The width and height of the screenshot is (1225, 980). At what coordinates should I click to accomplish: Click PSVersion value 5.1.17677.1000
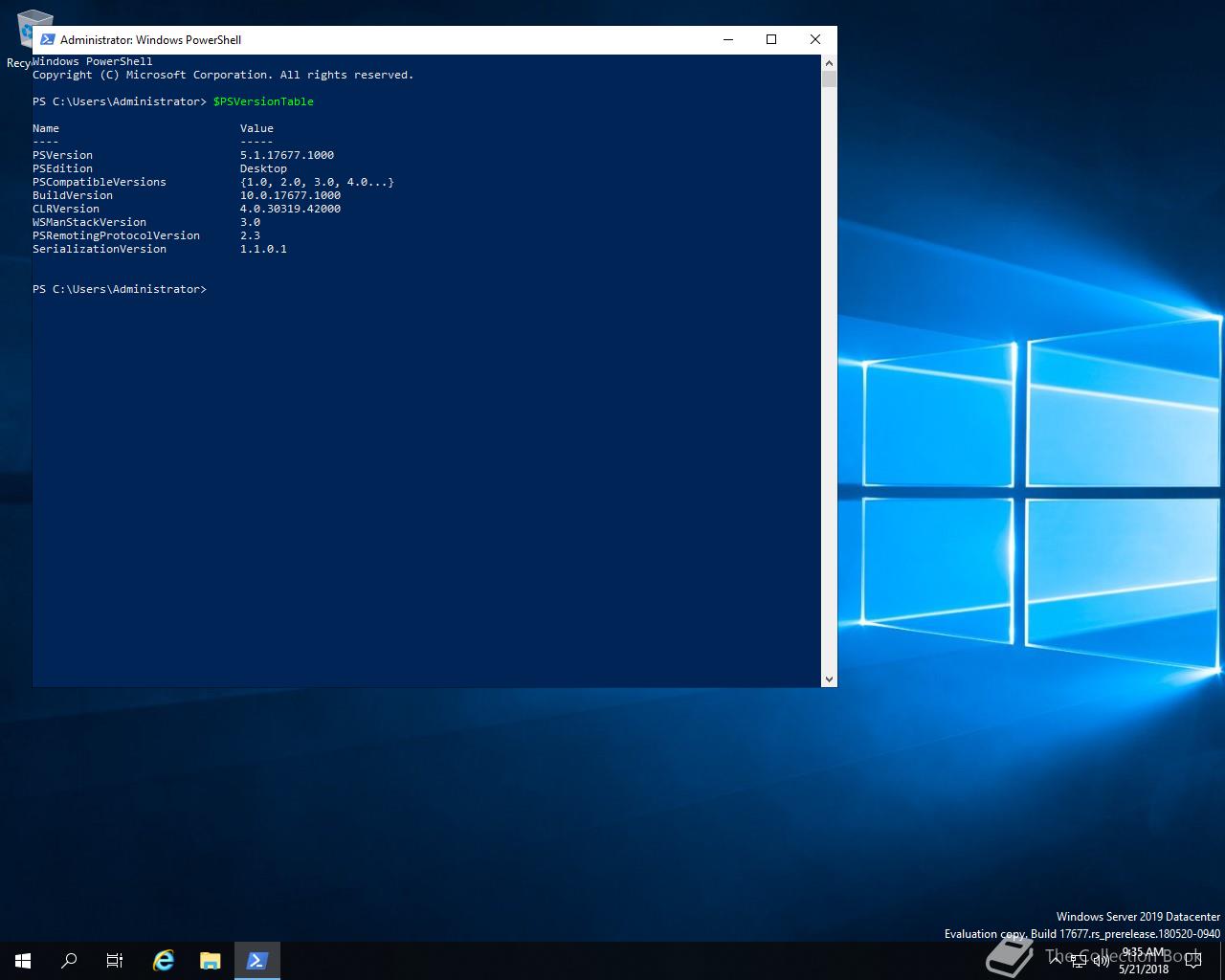pyautogui.click(x=287, y=155)
